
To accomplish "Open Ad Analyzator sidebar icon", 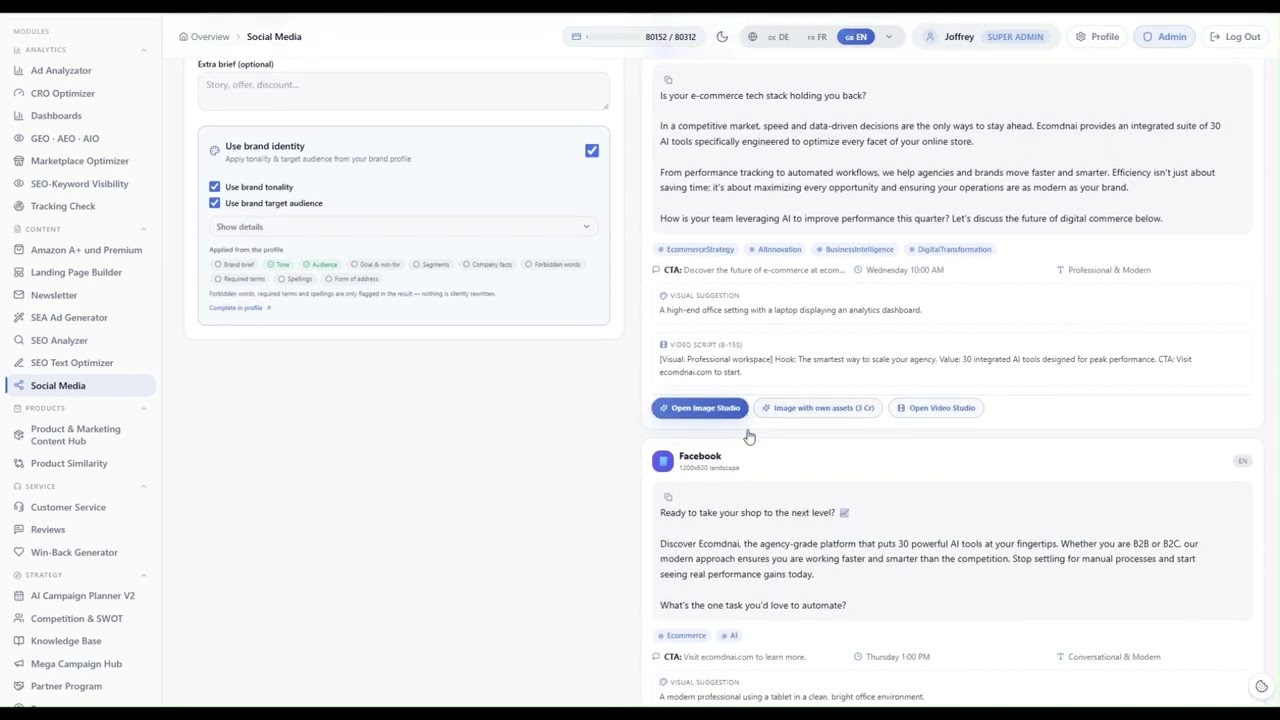I will [x=18, y=71].
